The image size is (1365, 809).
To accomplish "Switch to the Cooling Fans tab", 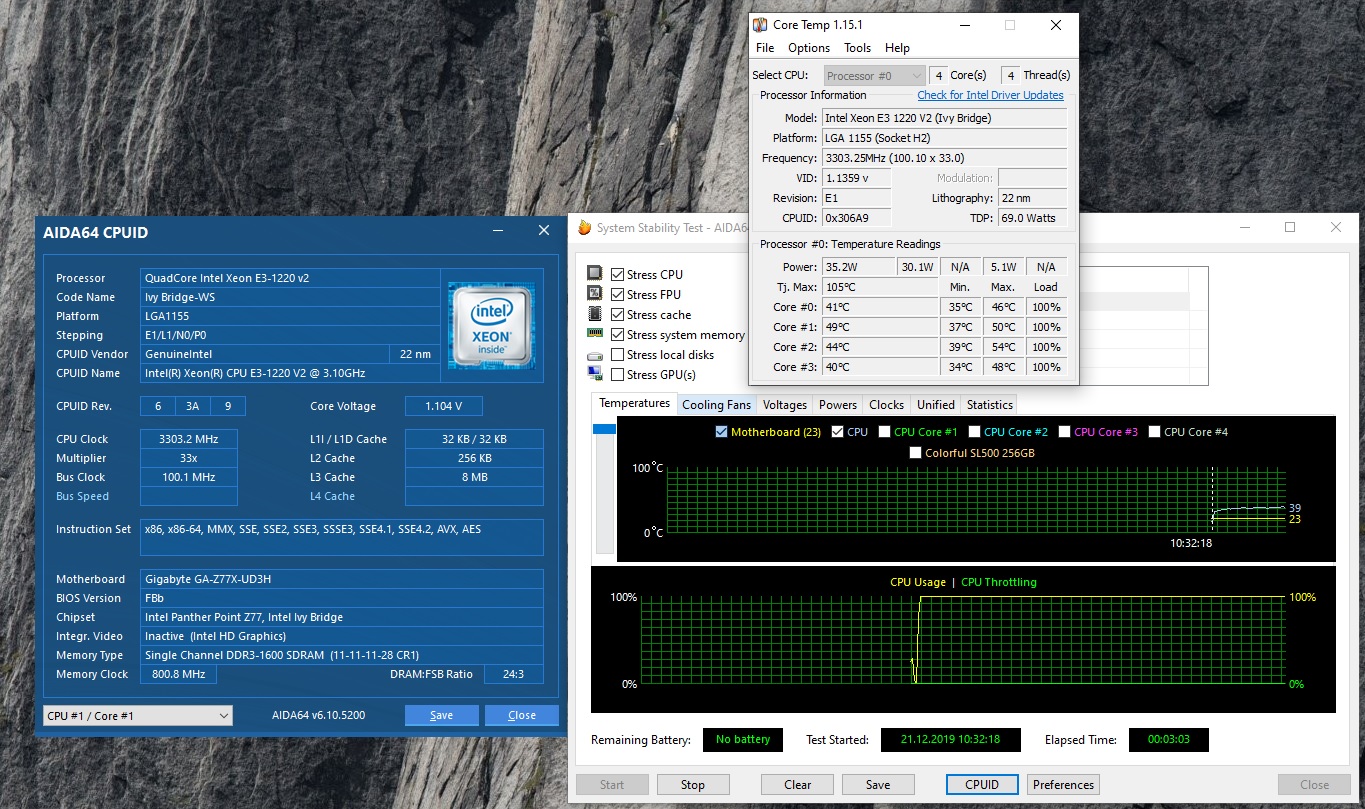I will pos(716,405).
